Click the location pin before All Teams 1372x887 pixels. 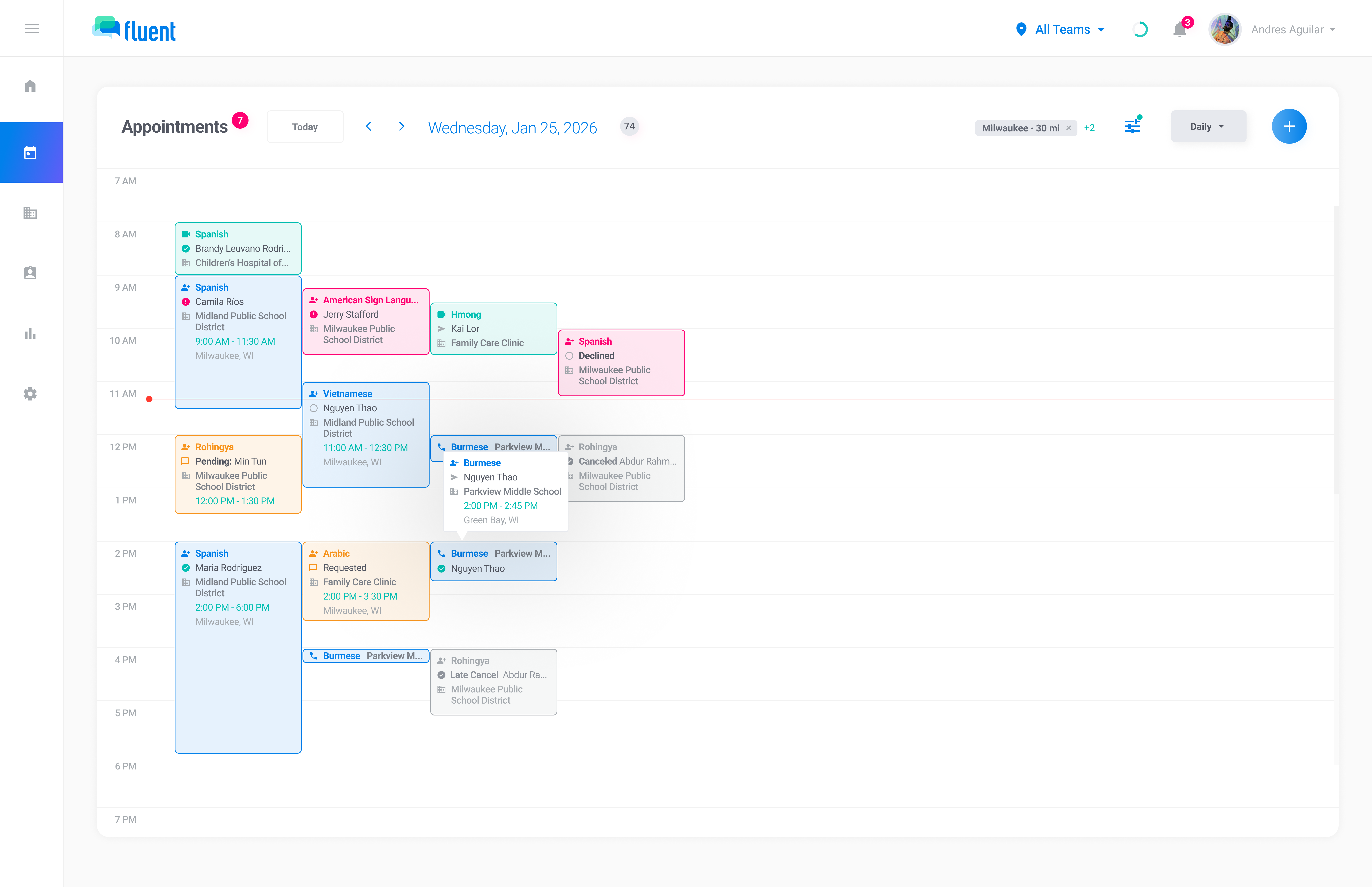[1022, 29]
